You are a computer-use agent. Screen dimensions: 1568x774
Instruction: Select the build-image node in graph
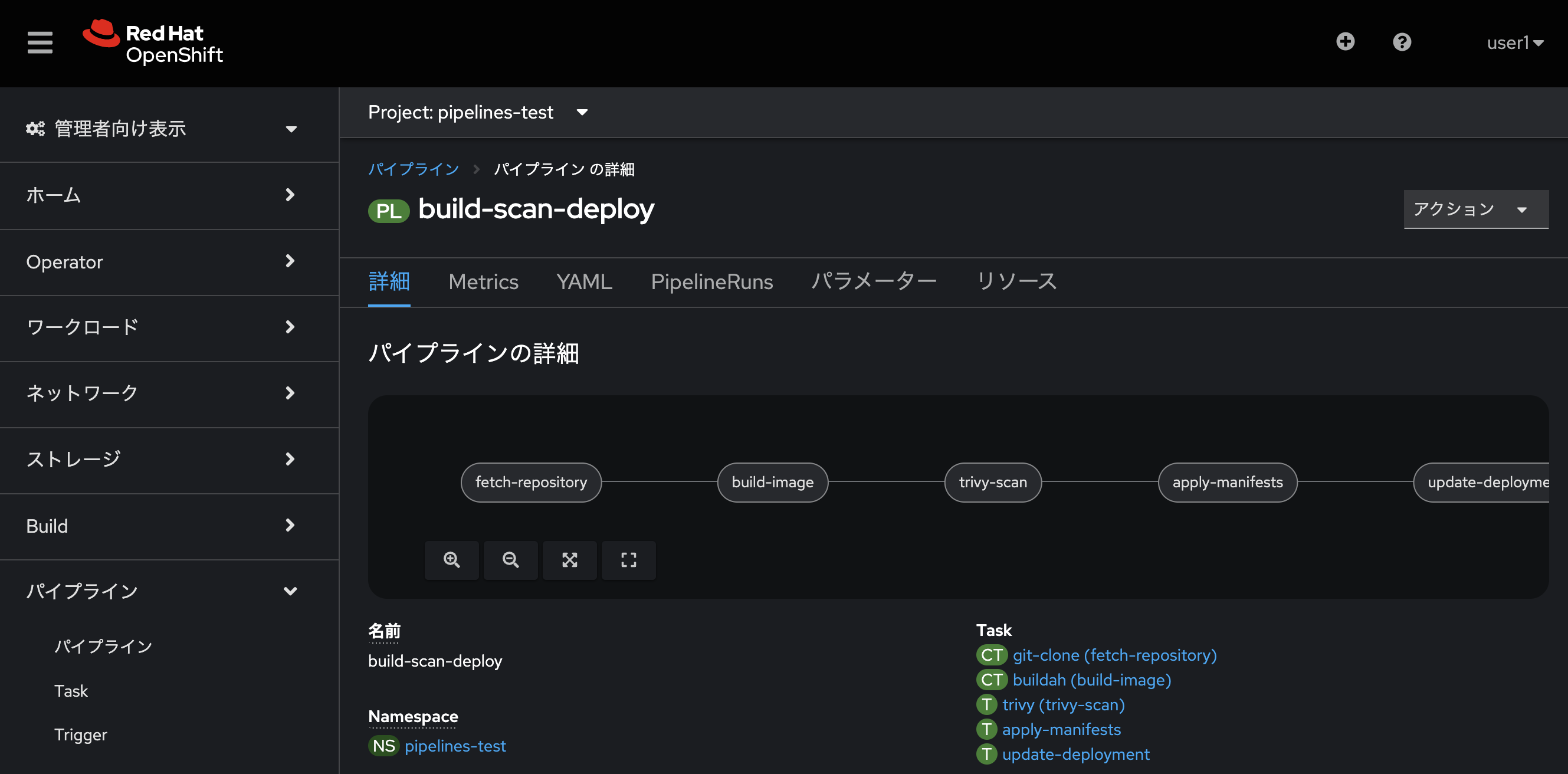tap(772, 483)
